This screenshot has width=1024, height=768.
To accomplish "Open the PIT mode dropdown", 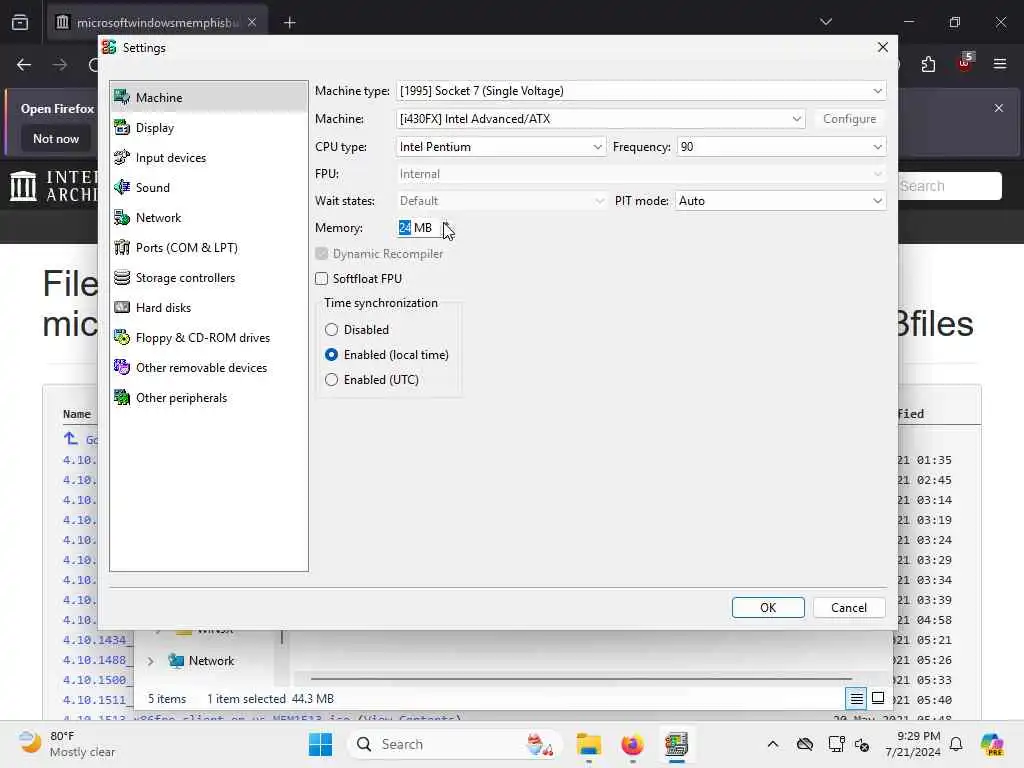I will tap(781, 201).
